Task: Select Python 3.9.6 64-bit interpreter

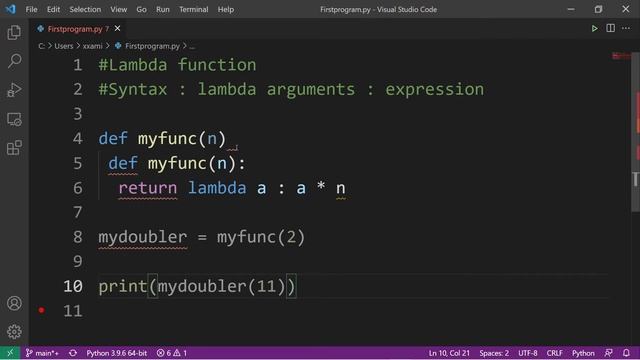Action: pos(116,353)
